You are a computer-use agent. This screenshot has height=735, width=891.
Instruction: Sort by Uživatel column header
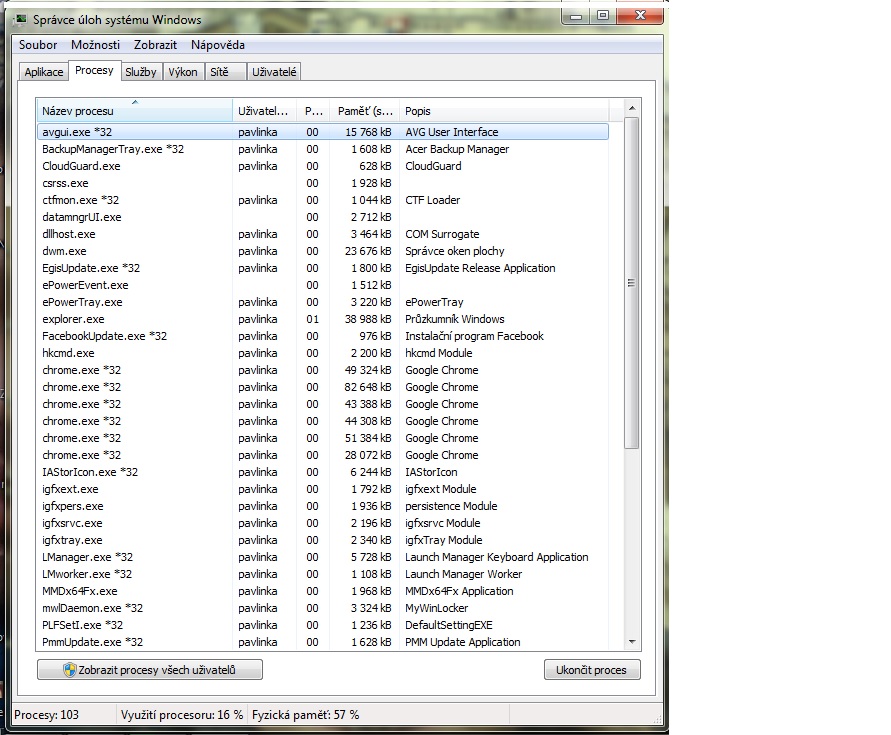click(264, 111)
